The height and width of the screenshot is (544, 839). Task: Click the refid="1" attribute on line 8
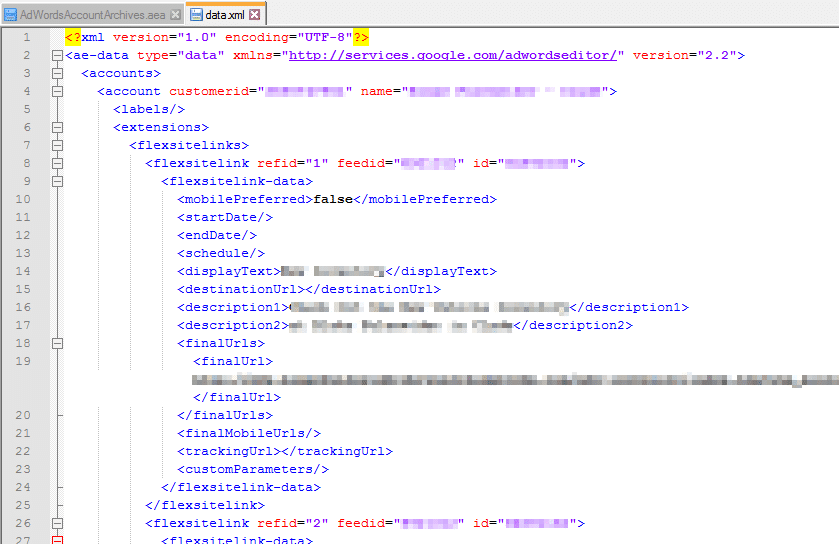coord(293,163)
